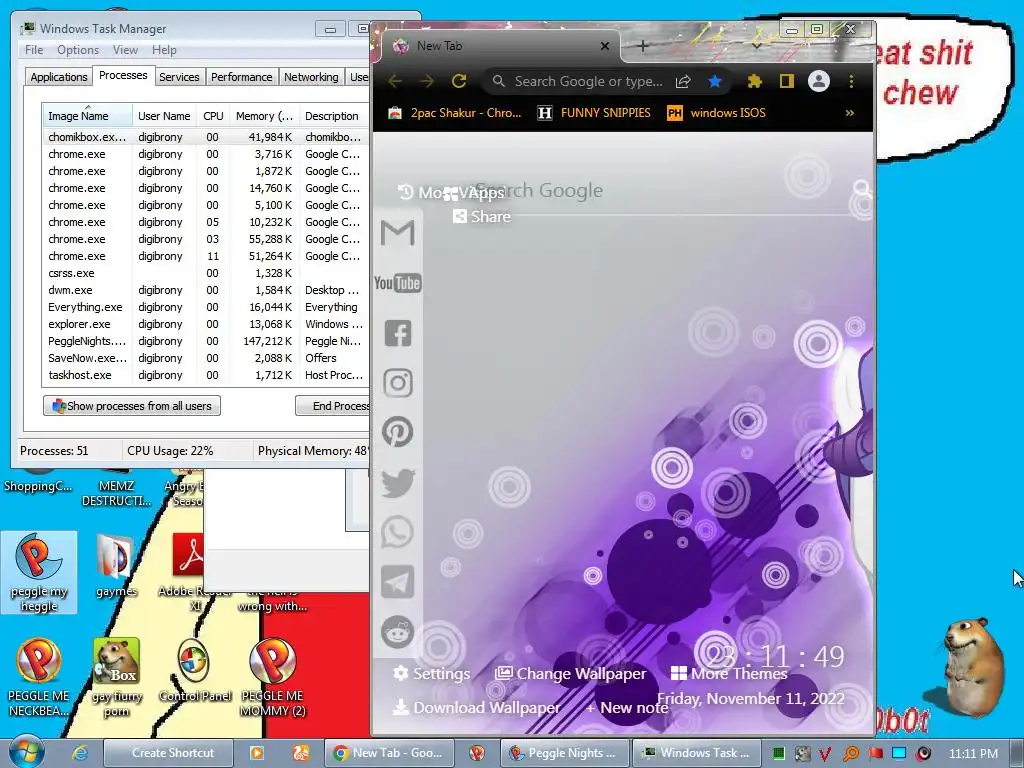Switch to the Applications tab
The width and height of the screenshot is (1024, 768).
(x=59, y=77)
